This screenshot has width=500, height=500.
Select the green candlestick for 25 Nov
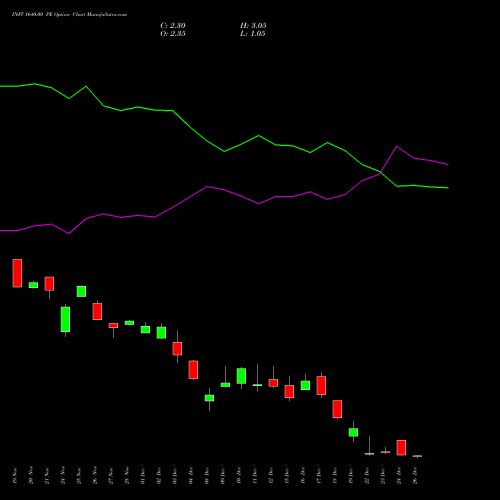pyautogui.click(x=81, y=291)
